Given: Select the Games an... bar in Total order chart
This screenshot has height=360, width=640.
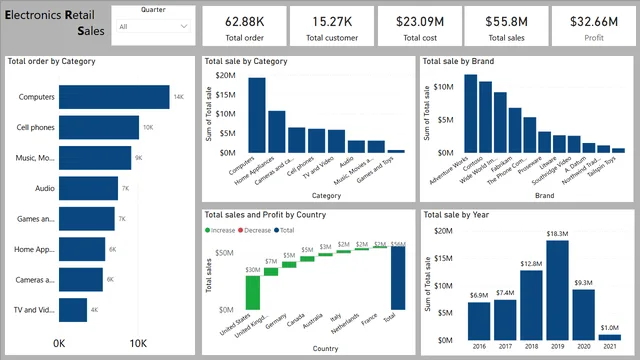Looking at the screenshot, I should (87, 219).
